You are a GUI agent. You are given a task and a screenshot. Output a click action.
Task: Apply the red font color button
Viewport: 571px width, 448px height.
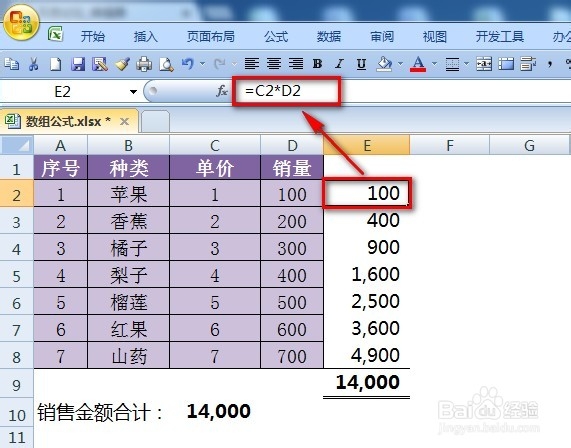point(418,64)
